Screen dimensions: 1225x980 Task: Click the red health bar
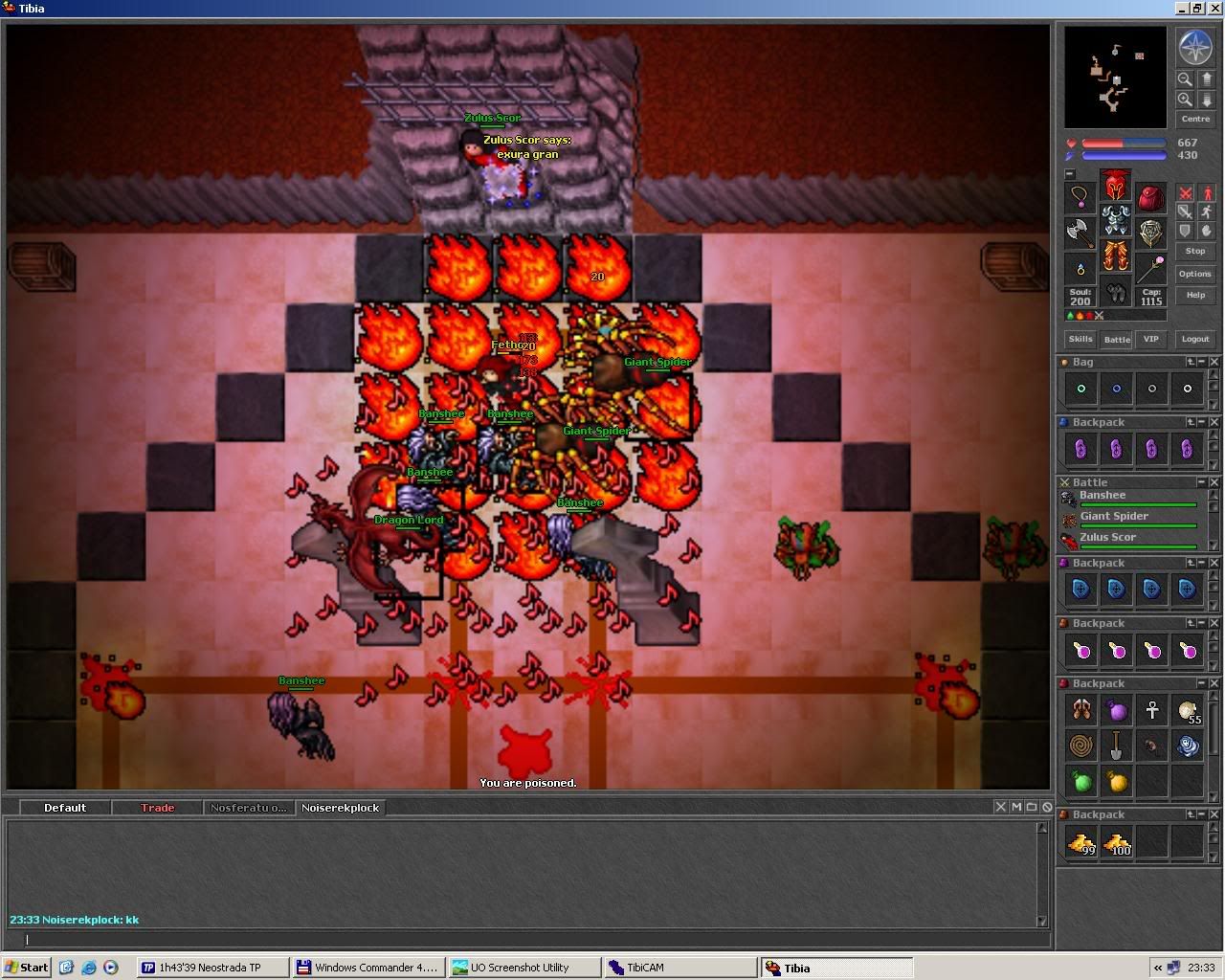click(x=1124, y=144)
